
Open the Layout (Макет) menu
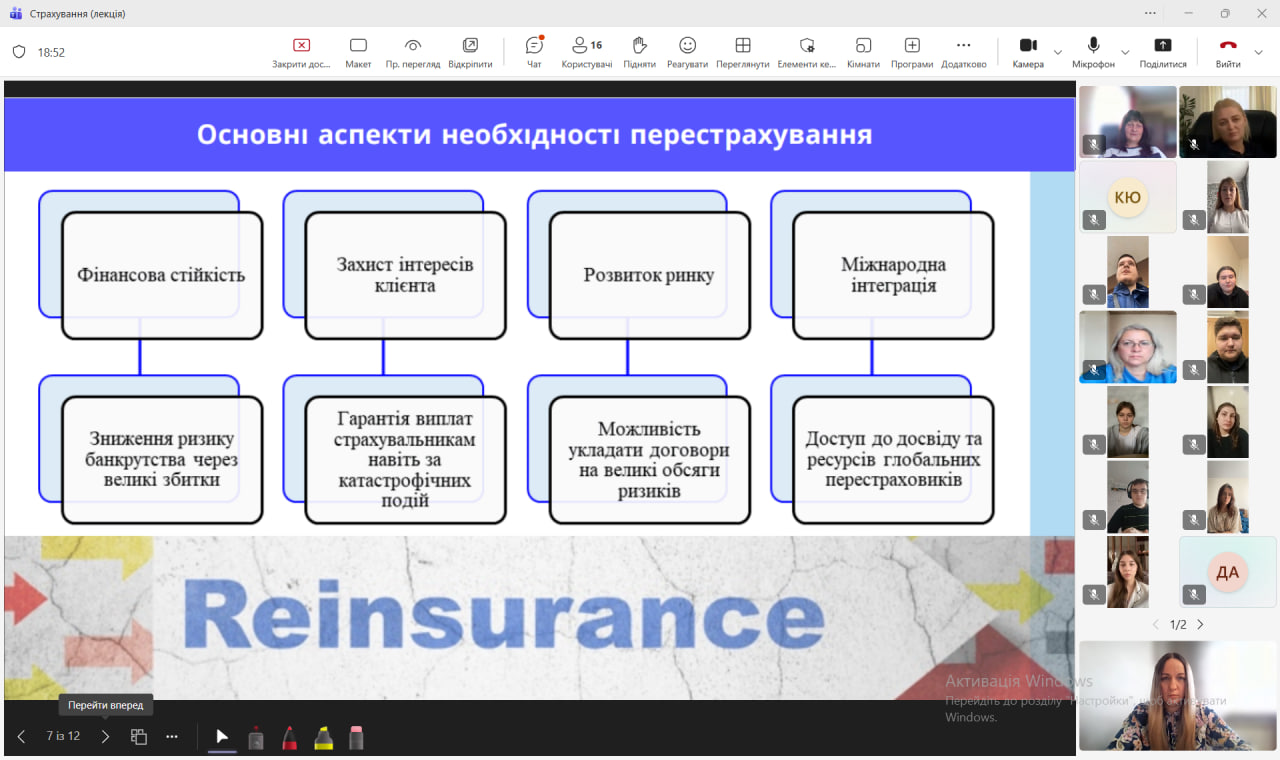click(358, 51)
